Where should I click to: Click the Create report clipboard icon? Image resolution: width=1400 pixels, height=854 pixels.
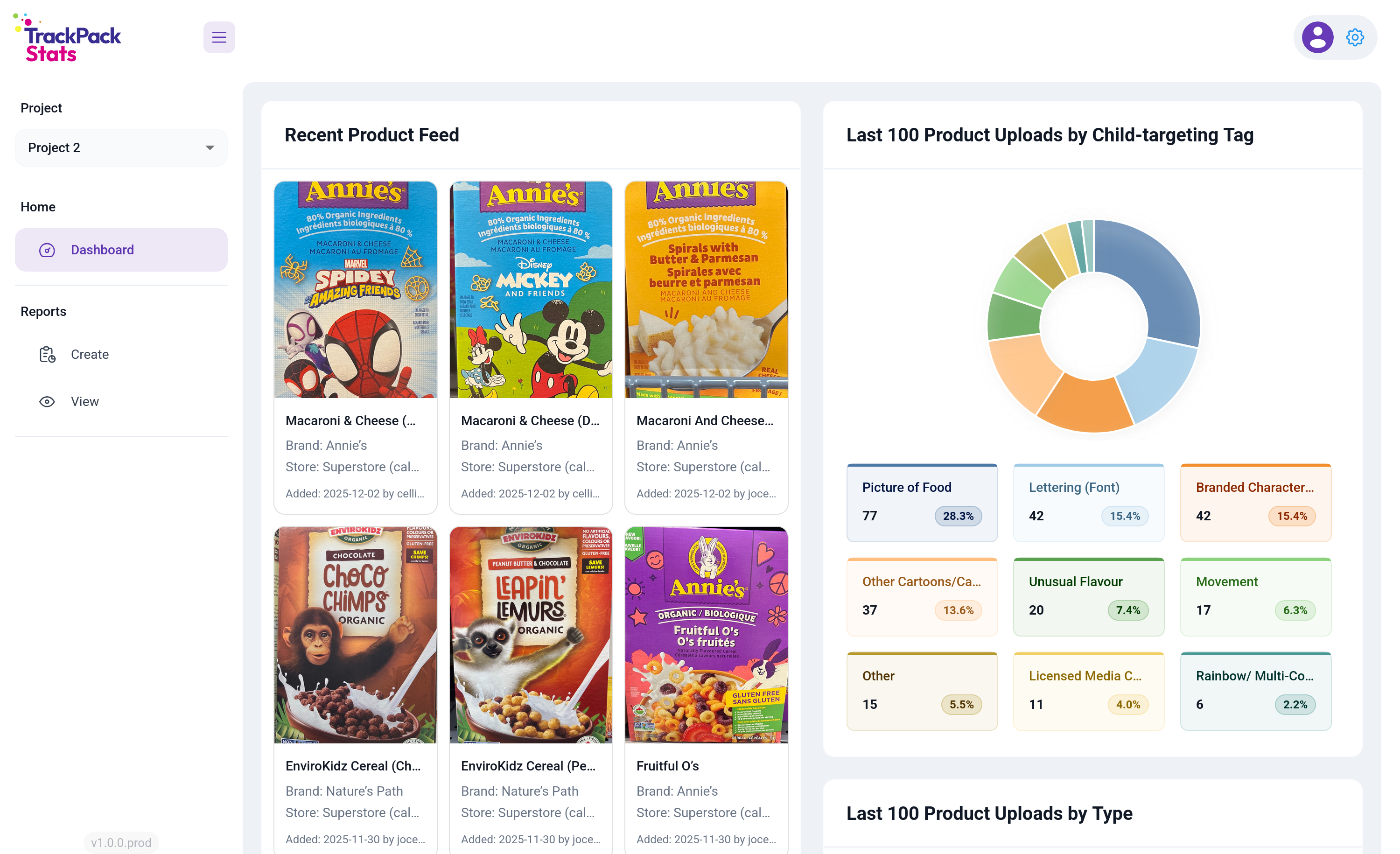point(47,355)
